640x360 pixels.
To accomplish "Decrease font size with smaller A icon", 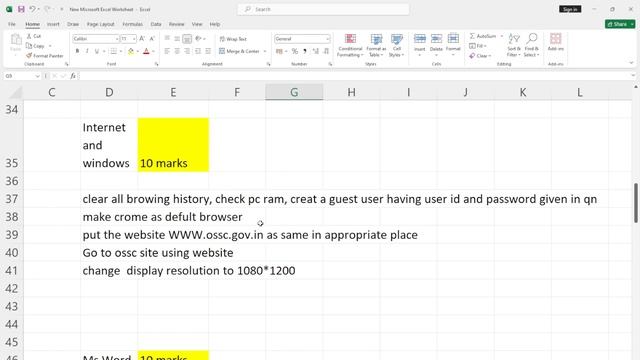I will pos(152,39).
